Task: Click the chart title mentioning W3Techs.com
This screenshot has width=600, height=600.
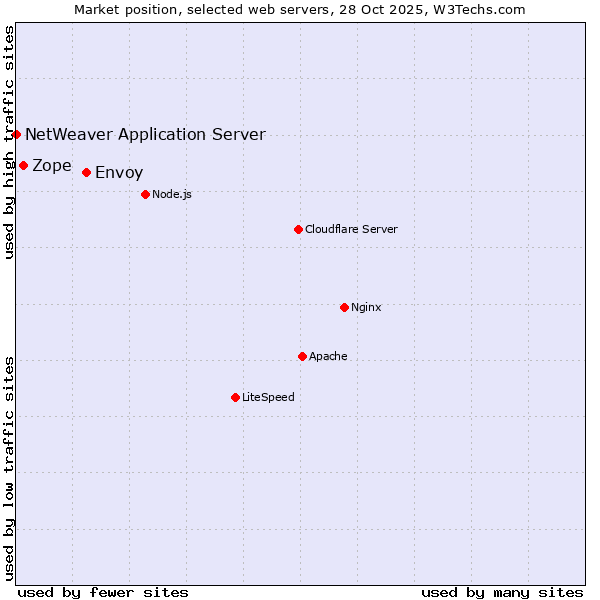Action: click(x=300, y=9)
